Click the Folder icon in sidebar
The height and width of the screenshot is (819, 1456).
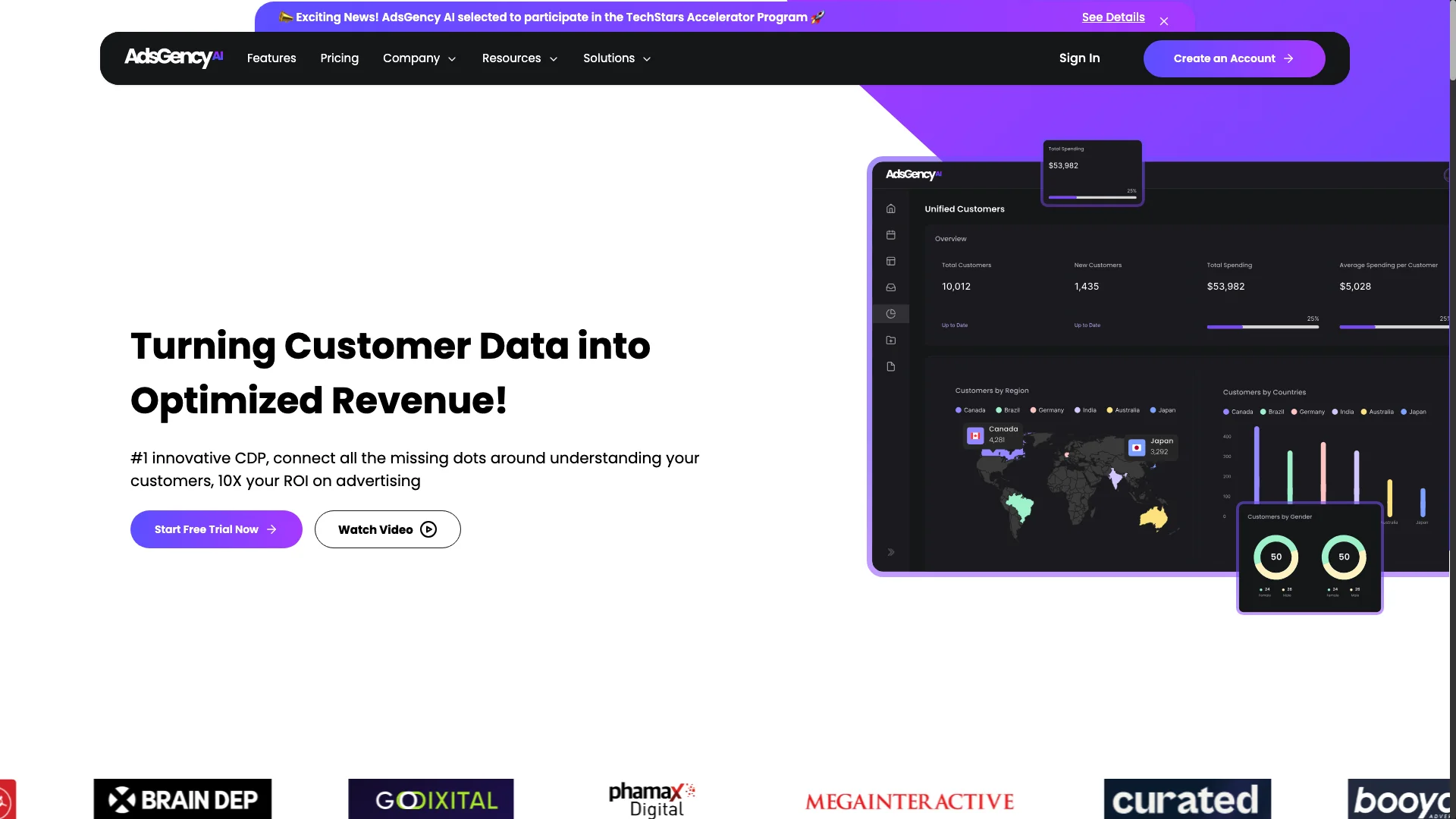pyautogui.click(x=891, y=340)
